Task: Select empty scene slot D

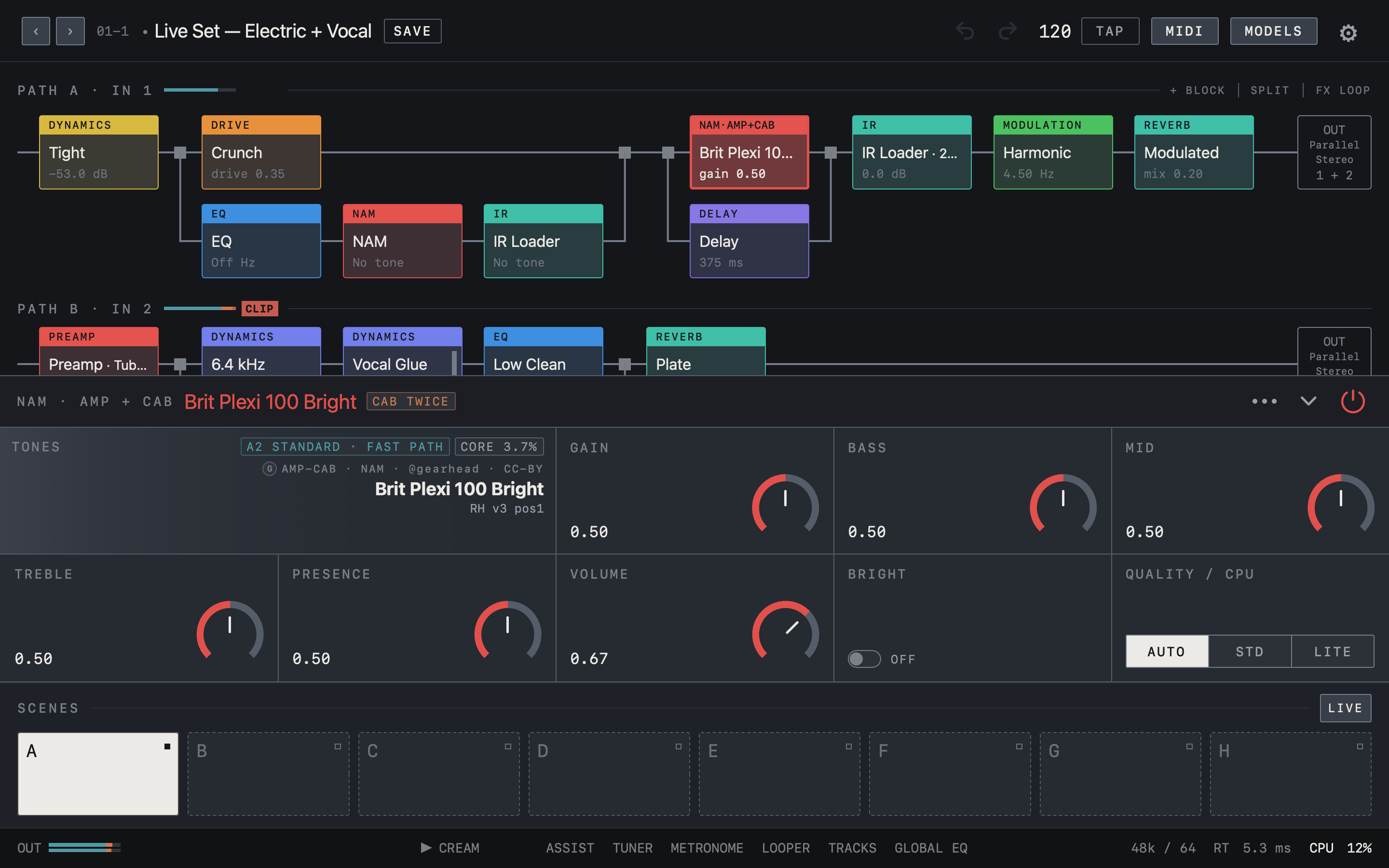Action: point(609,773)
